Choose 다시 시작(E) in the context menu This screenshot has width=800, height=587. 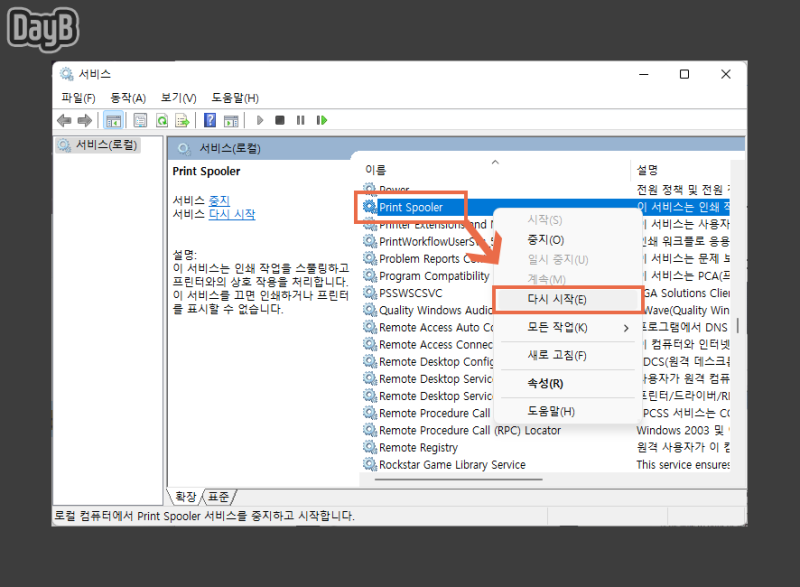568,299
